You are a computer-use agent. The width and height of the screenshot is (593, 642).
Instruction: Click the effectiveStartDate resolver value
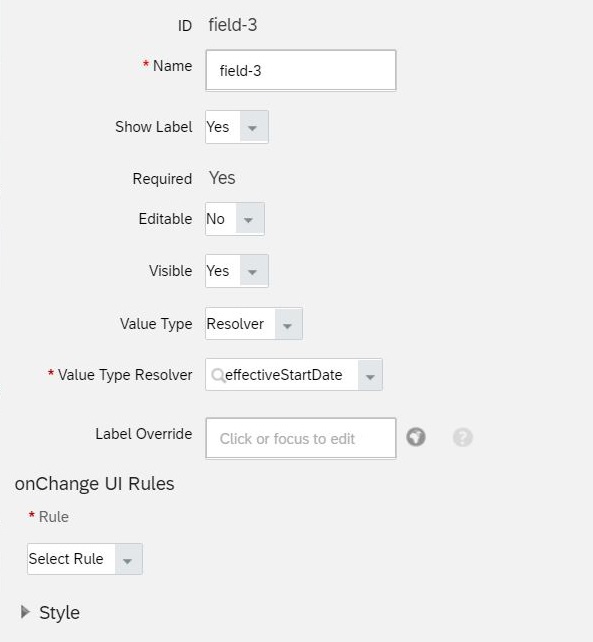point(283,375)
